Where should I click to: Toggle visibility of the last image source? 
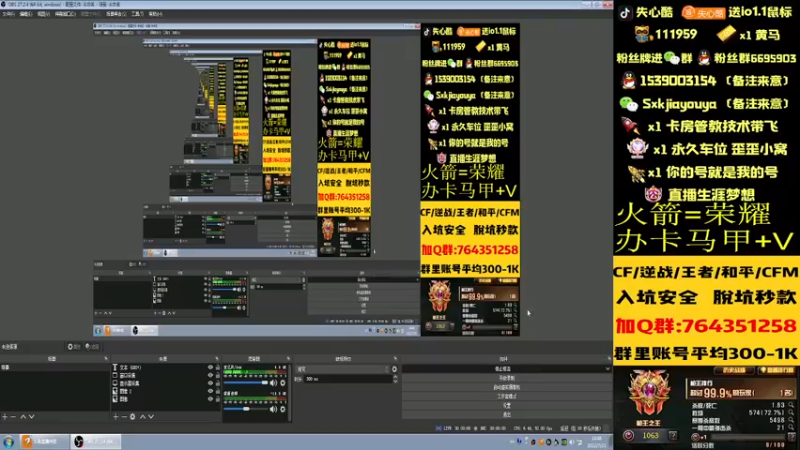pos(210,399)
